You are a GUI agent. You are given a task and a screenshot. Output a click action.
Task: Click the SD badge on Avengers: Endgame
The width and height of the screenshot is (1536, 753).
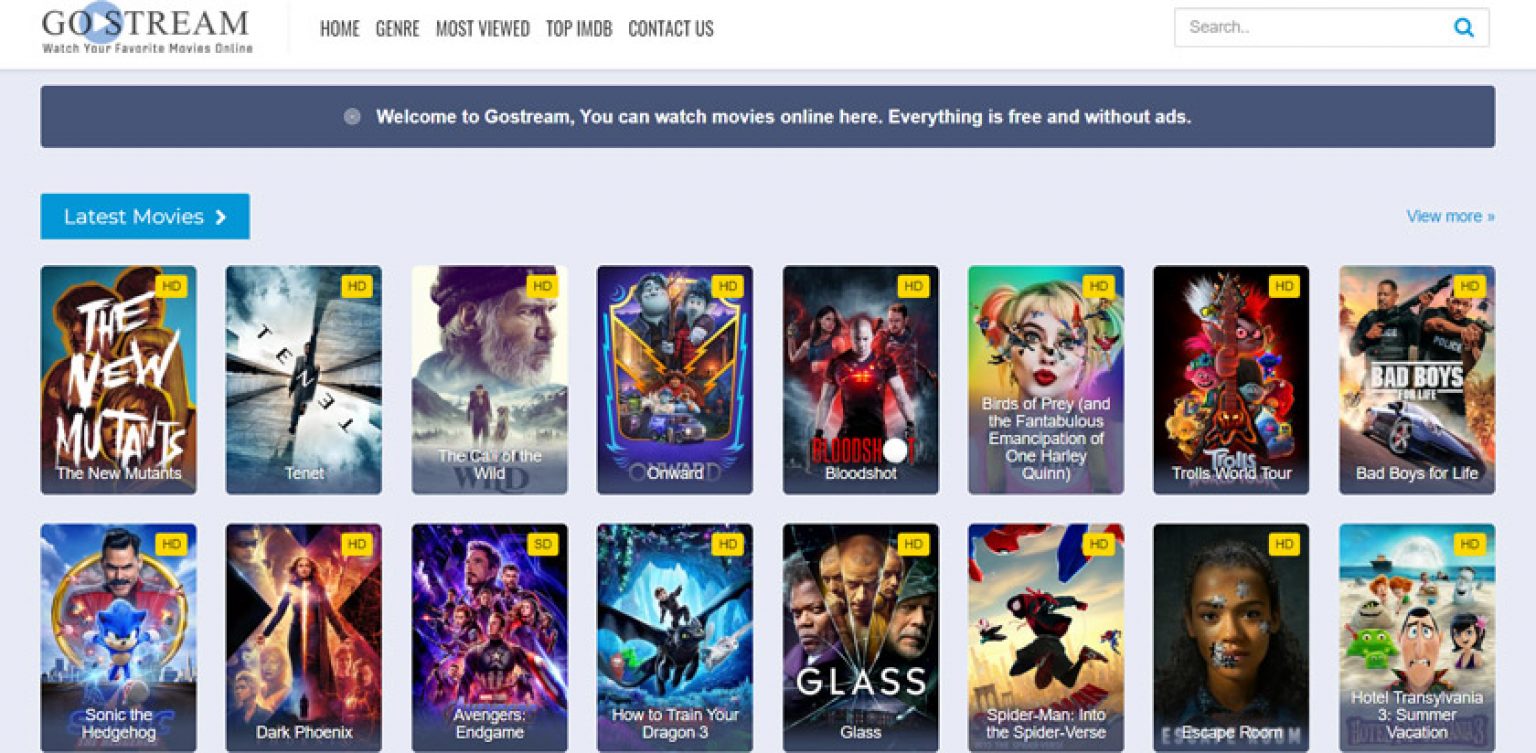pyautogui.click(x=542, y=545)
